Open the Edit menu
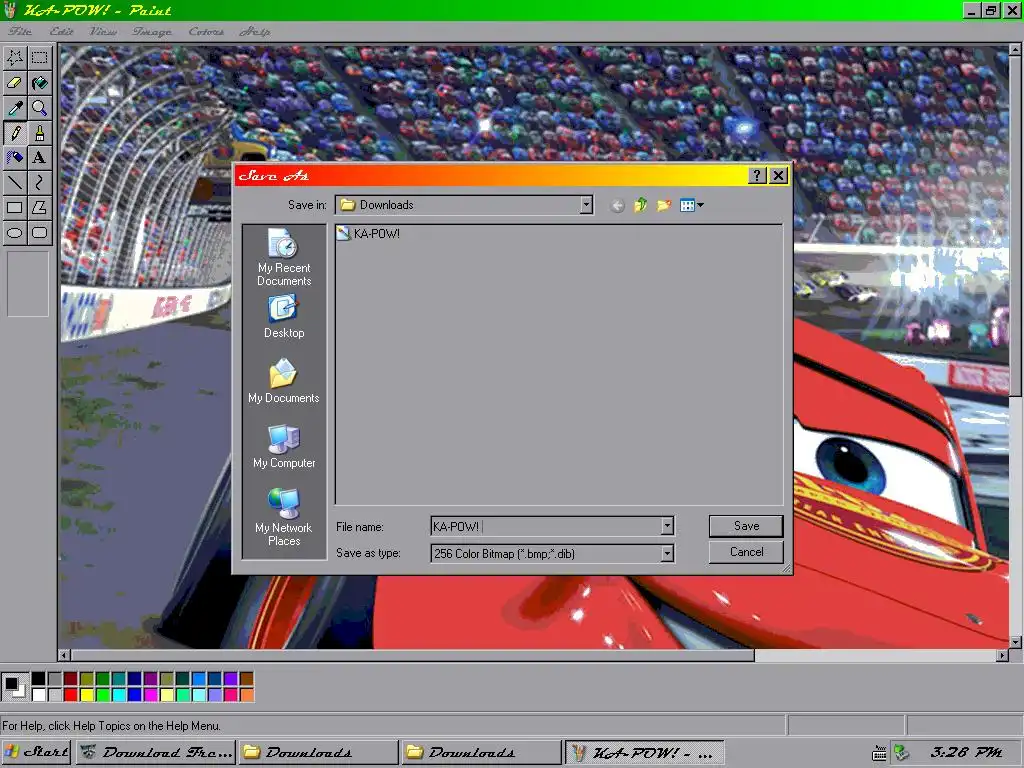 click(61, 31)
